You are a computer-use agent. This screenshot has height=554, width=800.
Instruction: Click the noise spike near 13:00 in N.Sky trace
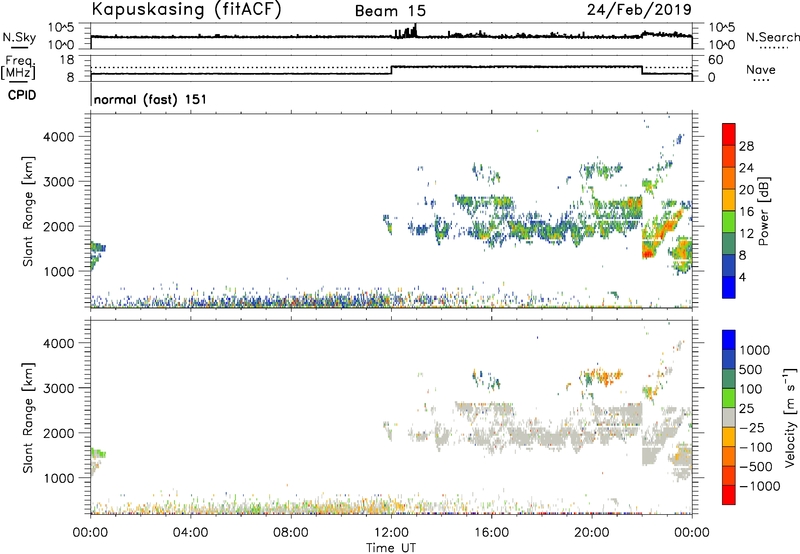415,30
